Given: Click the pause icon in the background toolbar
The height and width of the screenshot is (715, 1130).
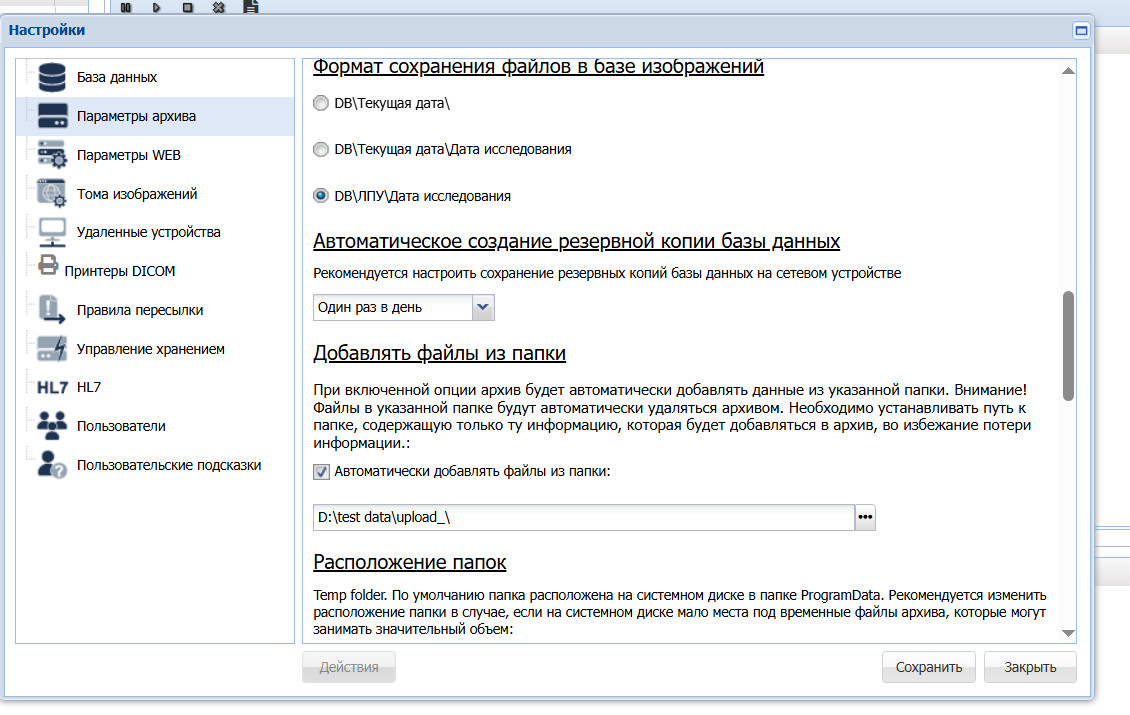Looking at the screenshot, I should (x=126, y=7).
